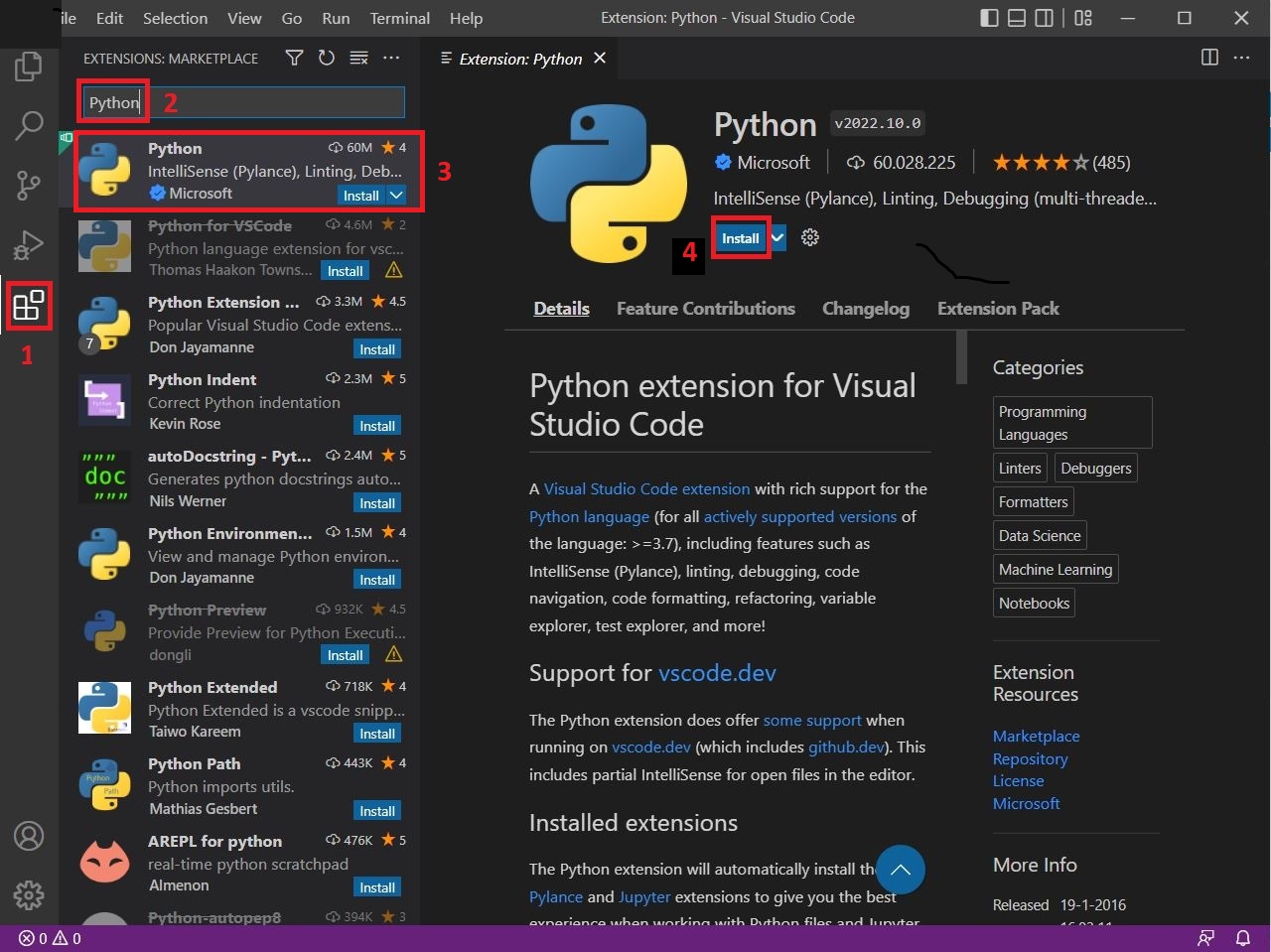This screenshot has width=1271, height=952.
Task: Open the star rating for Python extension
Action: (1060, 163)
